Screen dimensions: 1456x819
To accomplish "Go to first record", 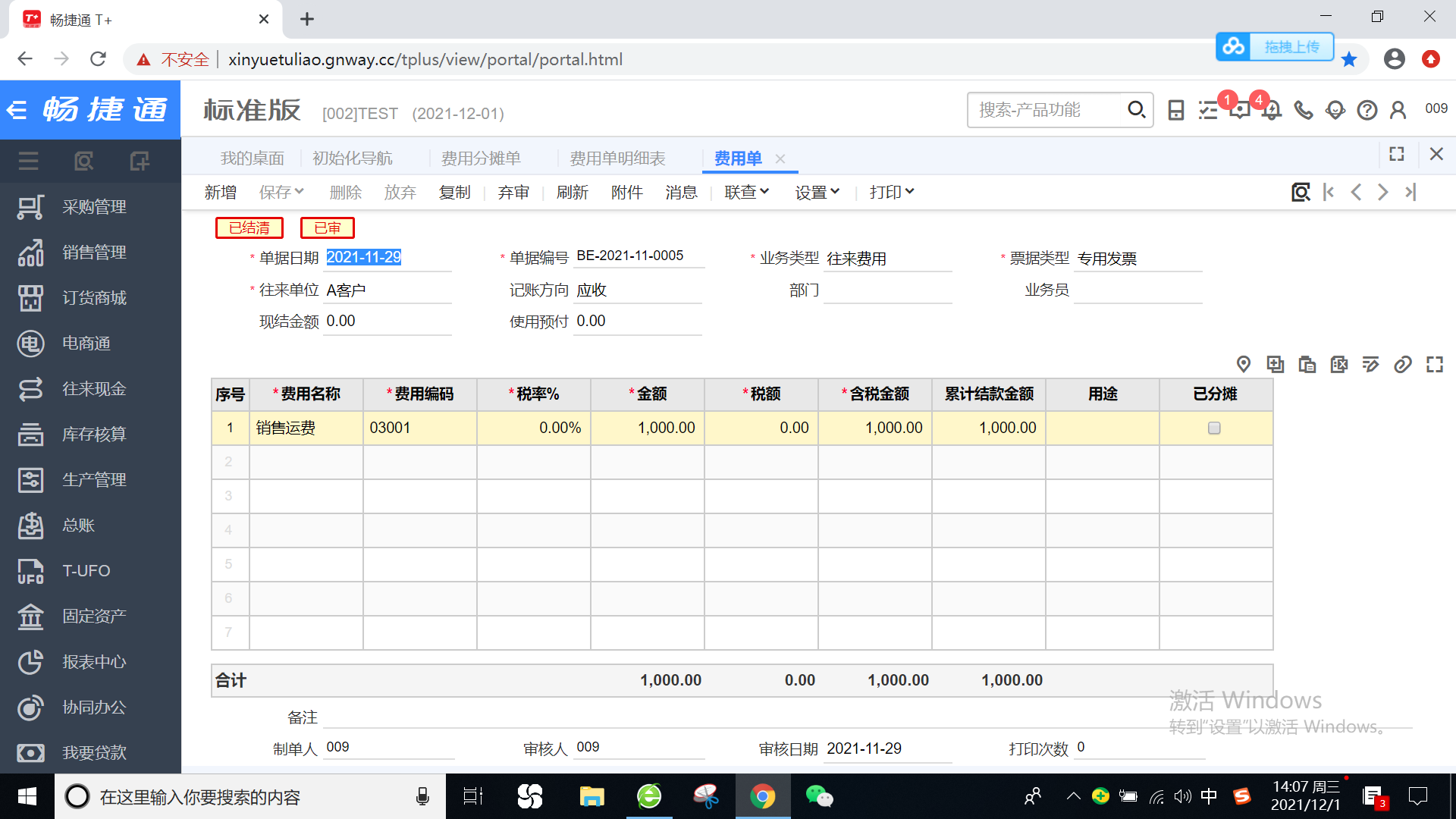I will 1329,192.
